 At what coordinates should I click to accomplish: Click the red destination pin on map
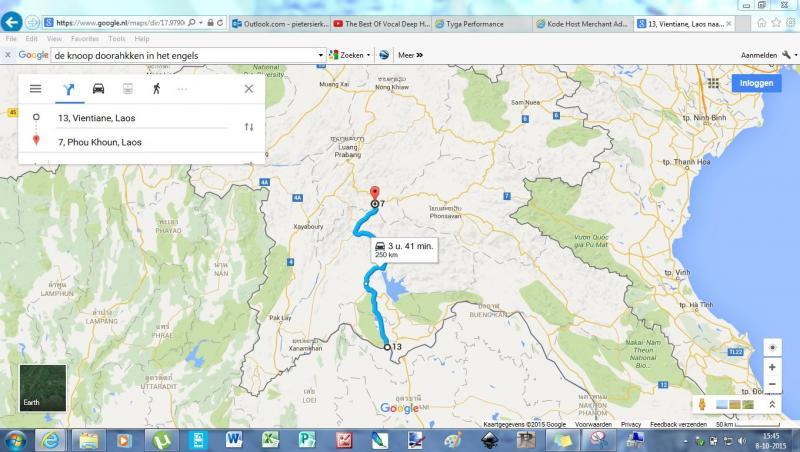point(374,193)
